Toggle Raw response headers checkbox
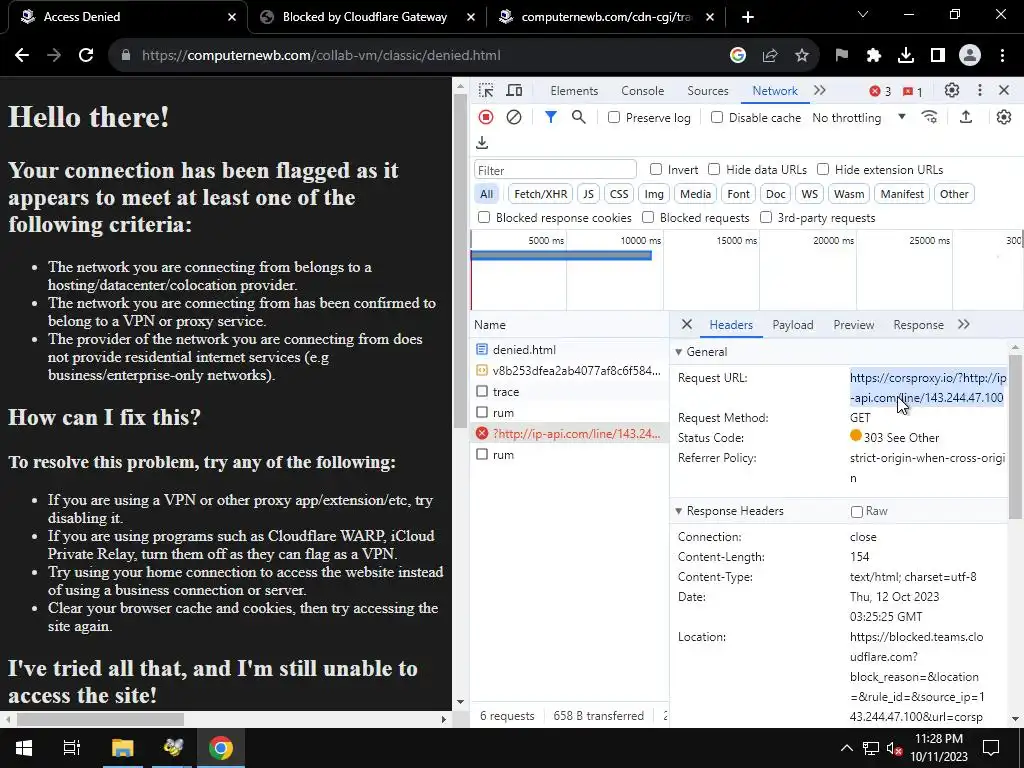The image size is (1024, 768). click(857, 511)
